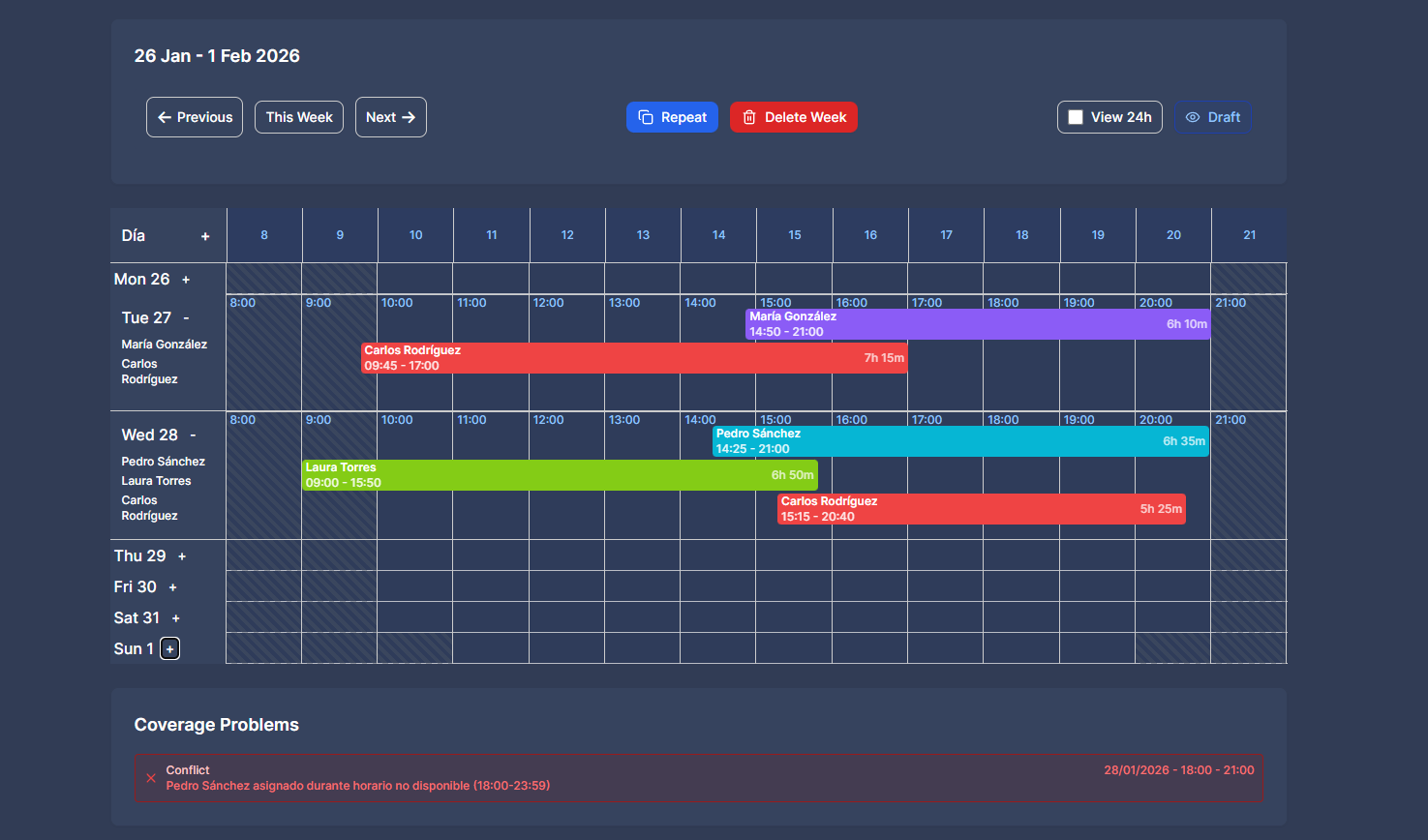Click the trash icon on Delete Week
Screen dimensions: 1428x840
click(x=748, y=116)
